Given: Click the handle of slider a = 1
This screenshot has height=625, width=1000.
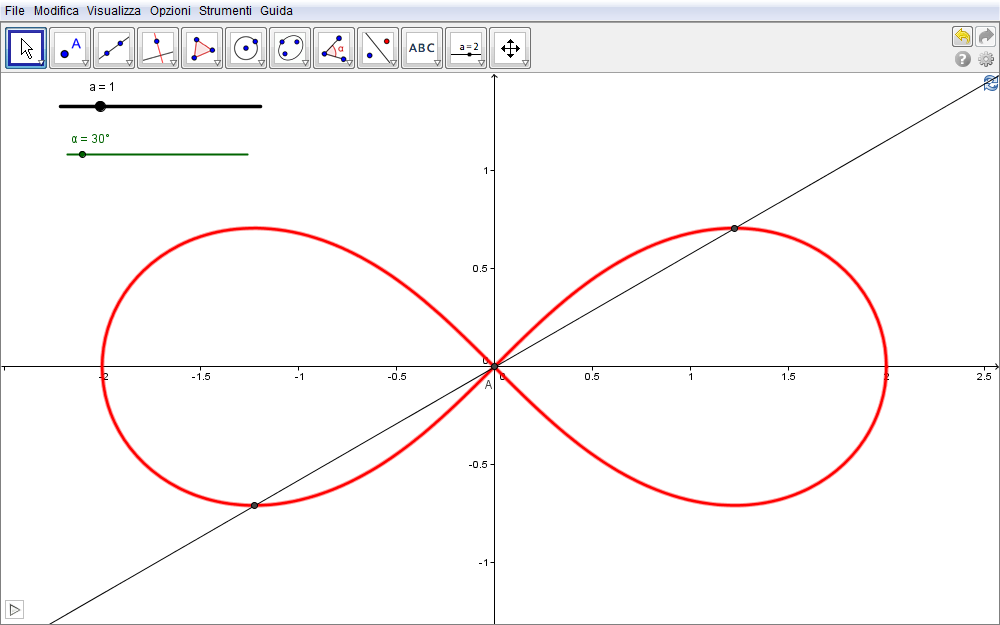Looking at the screenshot, I should click(x=100, y=106).
